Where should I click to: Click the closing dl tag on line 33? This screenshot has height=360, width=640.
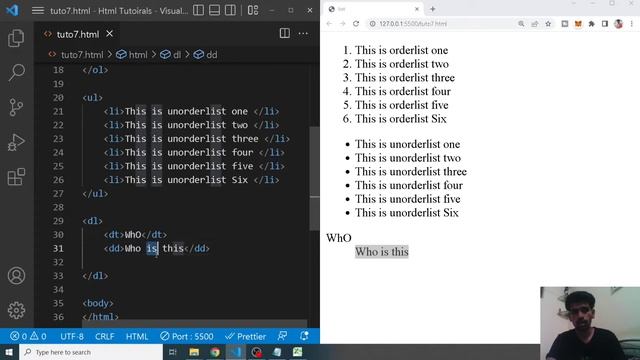[x=95, y=276]
